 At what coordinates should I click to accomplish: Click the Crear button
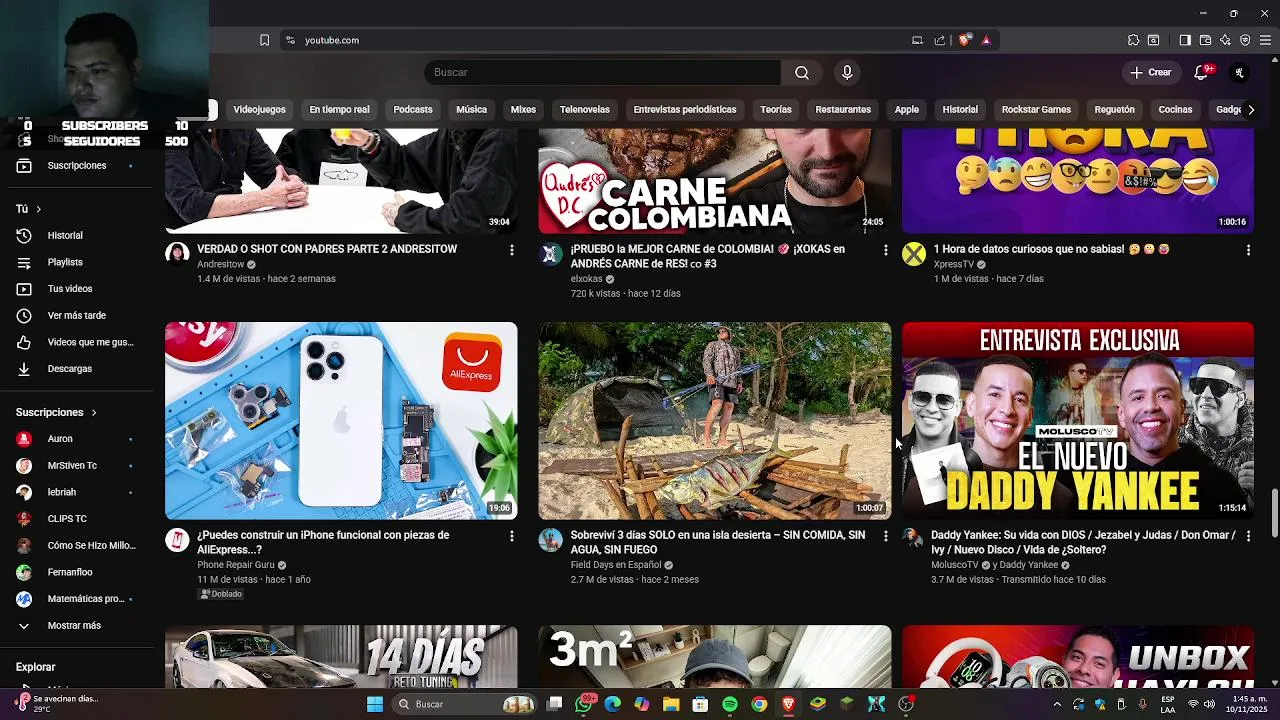coord(1151,72)
